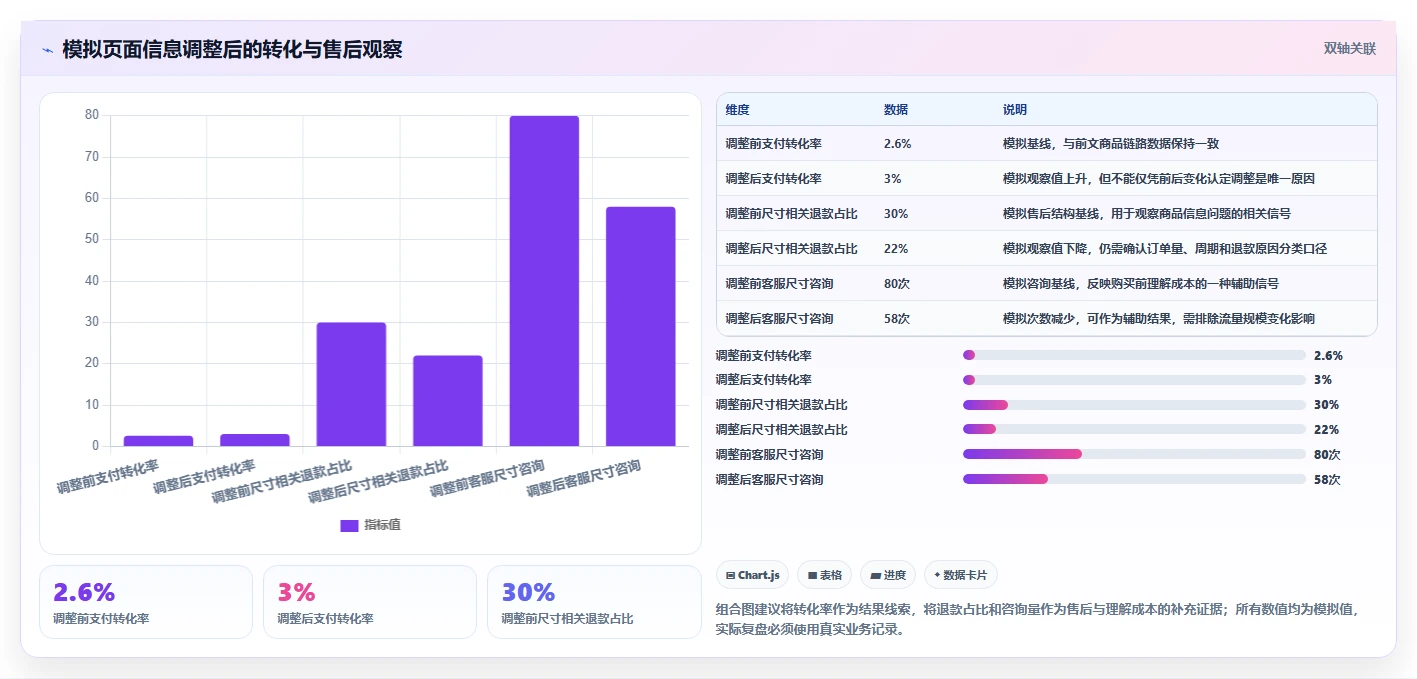The image size is (1417, 679).
Task: Click the 22% progress bar for 调整后尺寸相关退款占比
Action: pos(1134,430)
